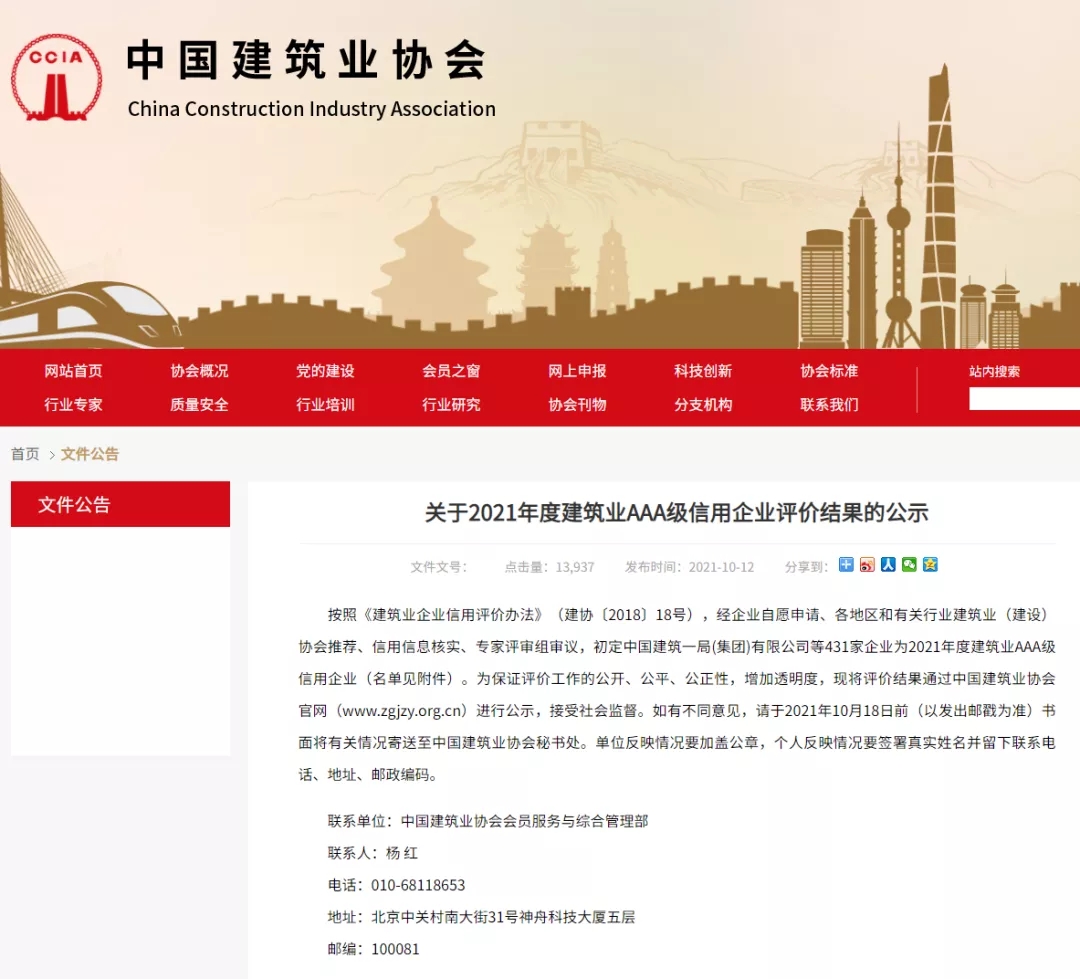The height and width of the screenshot is (979, 1080).
Task: Share article to Renren
Action: pyautogui.click(x=889, y=565)
